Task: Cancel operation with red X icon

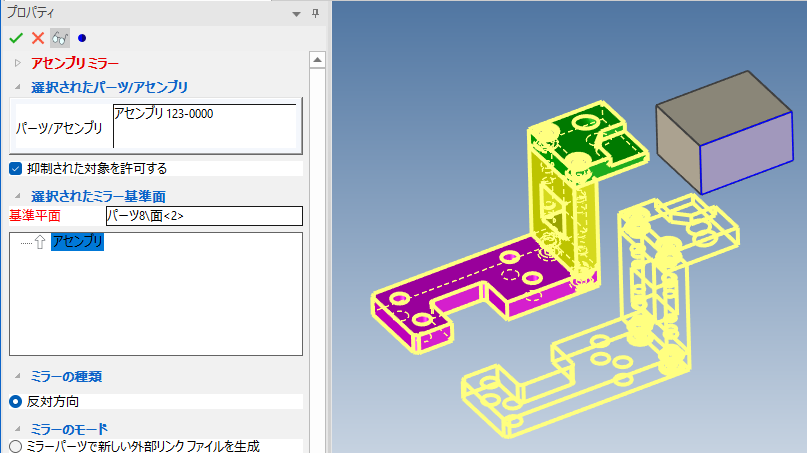Action: coord(38,38)
